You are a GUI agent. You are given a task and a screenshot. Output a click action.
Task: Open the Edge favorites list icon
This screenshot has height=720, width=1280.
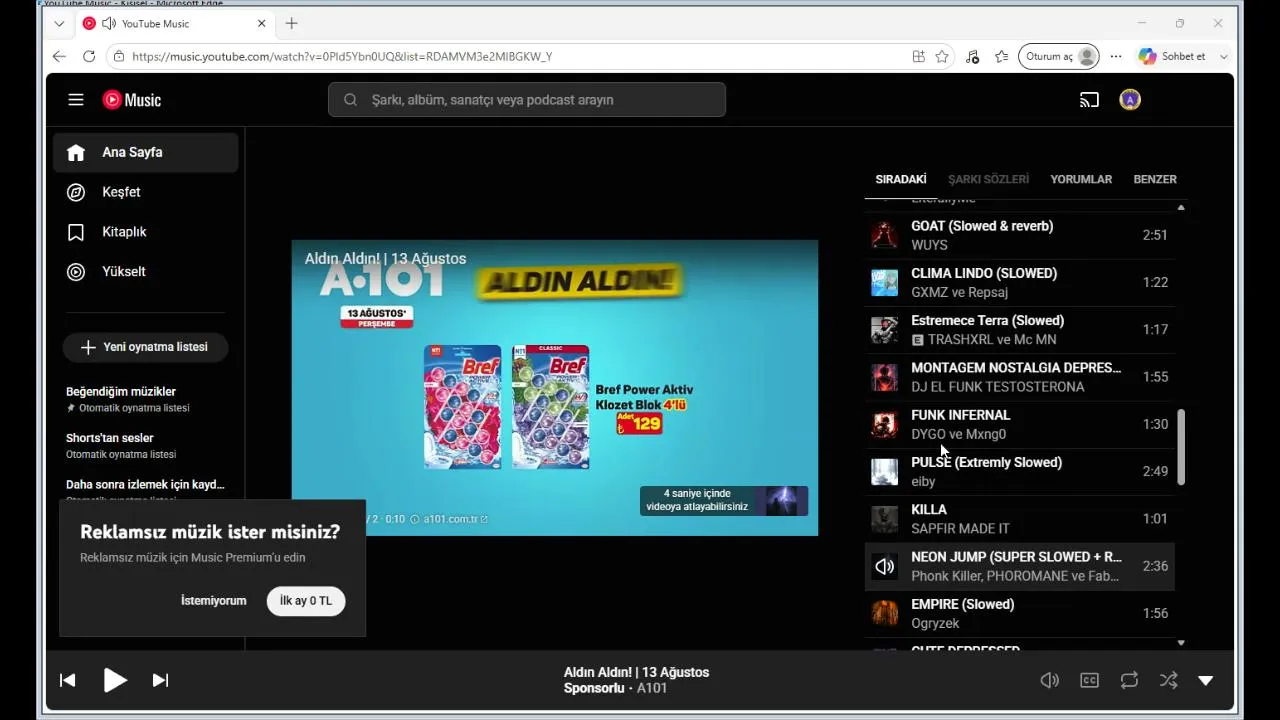pos(1002,57)
